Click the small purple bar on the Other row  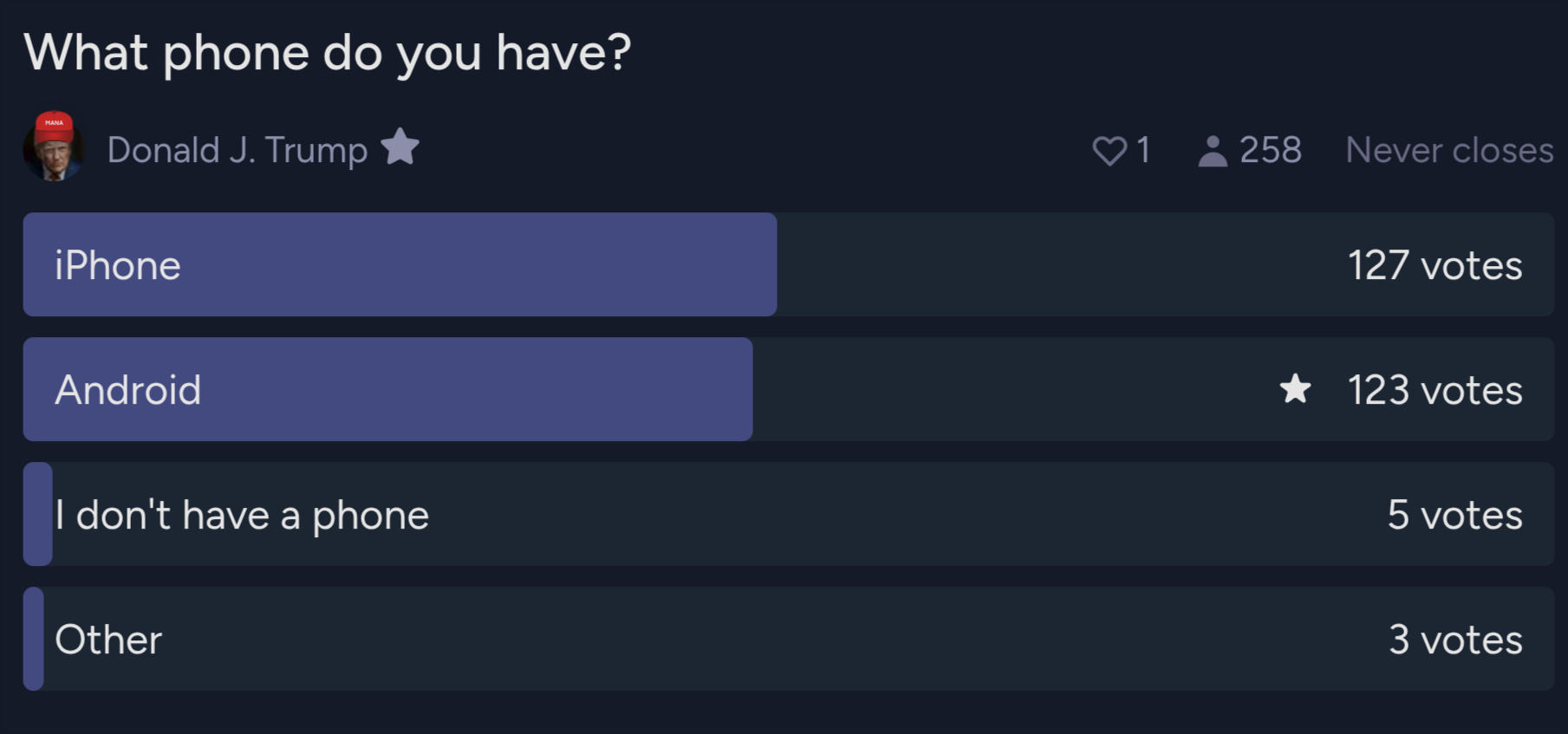[x=34, y=639]
